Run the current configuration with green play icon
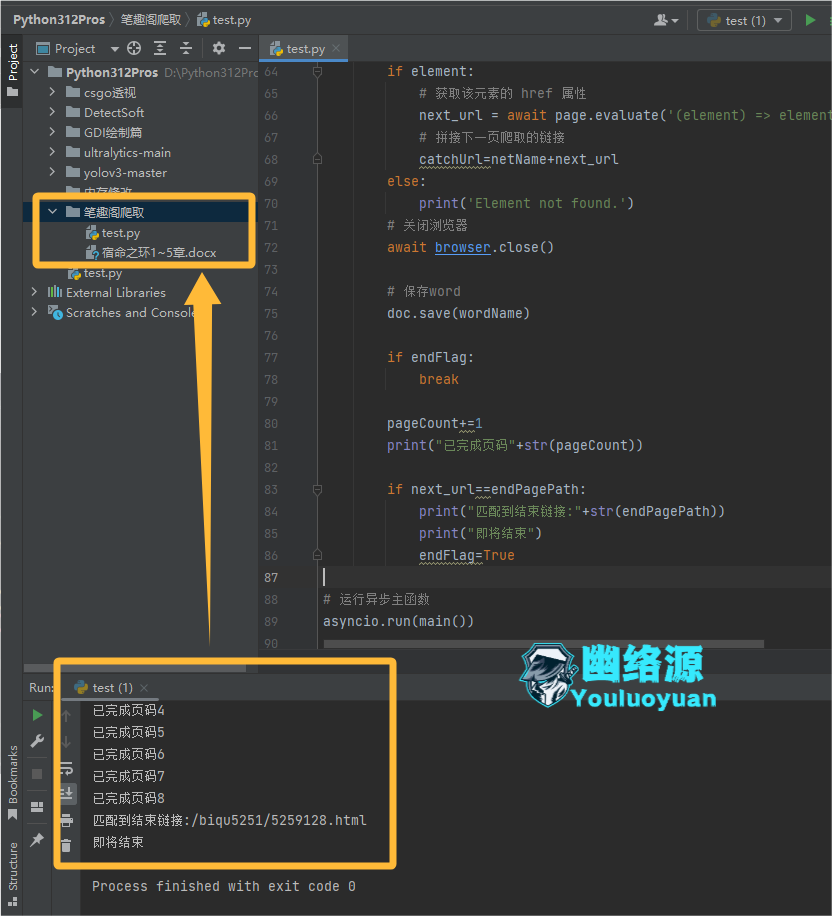Viewport: 832px width, 916px height. [x=810, y=19]
